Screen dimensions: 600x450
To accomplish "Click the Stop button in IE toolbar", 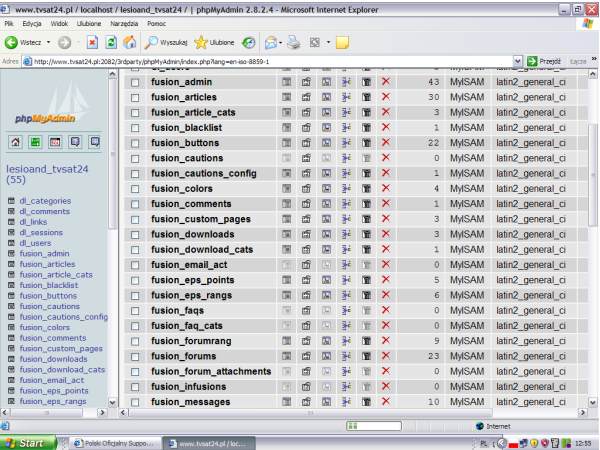I will (92, 42).
